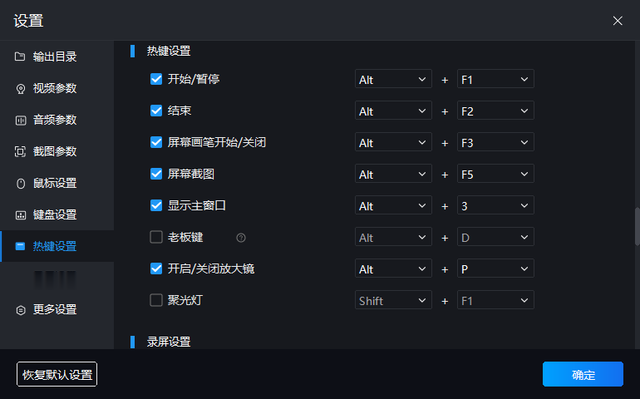Uncheck the 开始/暂停 hotkey checkbox
This screenshot has width=640, height=399.
click(x=156, y=79)
